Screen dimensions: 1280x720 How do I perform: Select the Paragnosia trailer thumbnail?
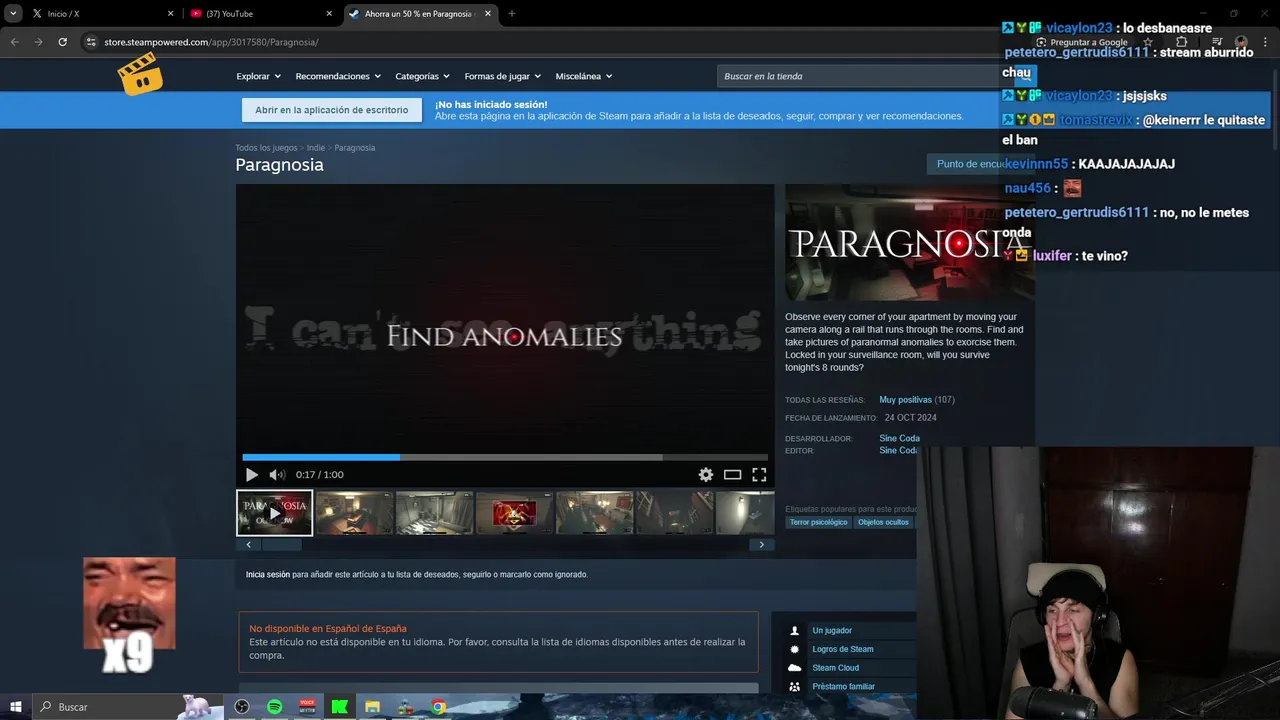(x=275, y=513)
